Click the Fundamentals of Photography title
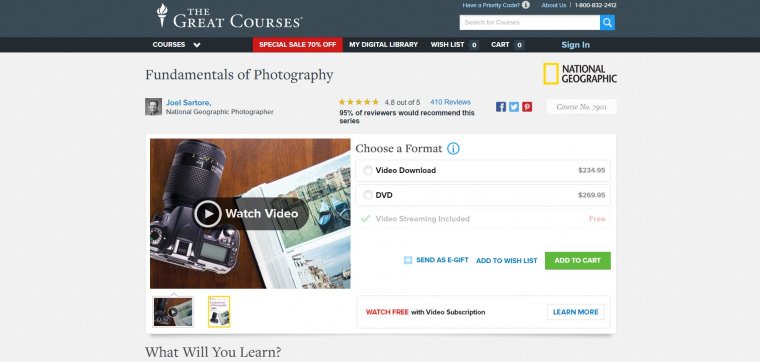Image resolution: width=760 pixels, height=362 pixels. point(239,75)
